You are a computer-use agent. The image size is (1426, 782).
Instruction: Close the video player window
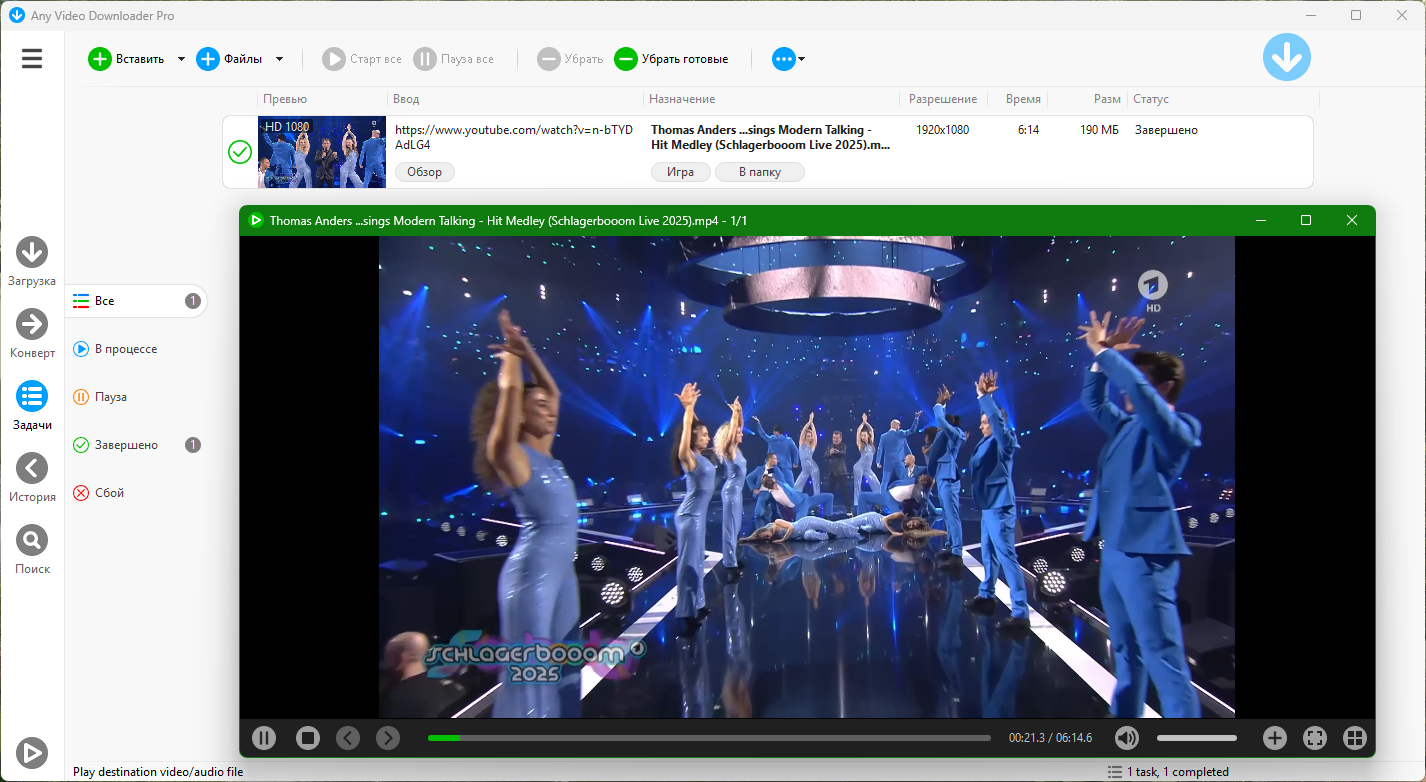(1352, 220)
